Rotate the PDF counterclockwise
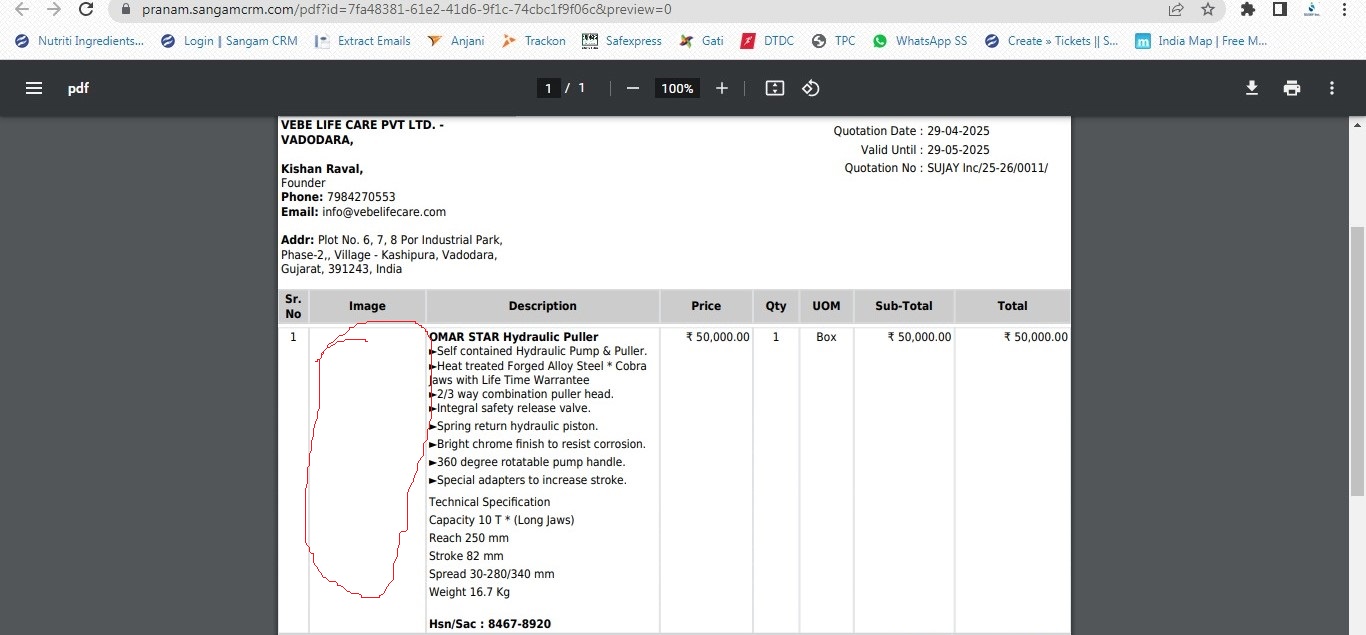The width and height of the screenshot is (1366, 635). 811,88
